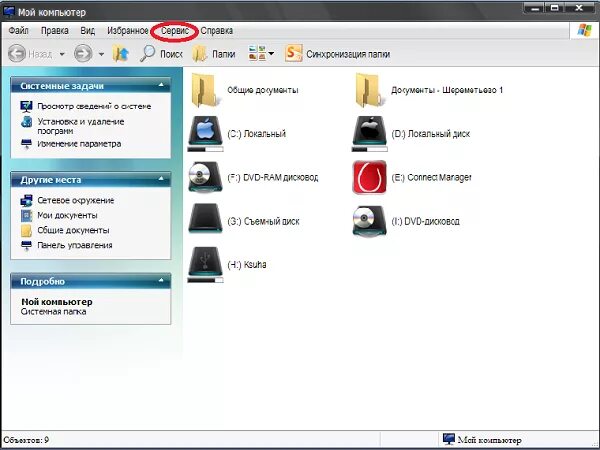600x450 pixels.
Task: Click the '(E:) Connect Manager' label
Action: [431, 178]
